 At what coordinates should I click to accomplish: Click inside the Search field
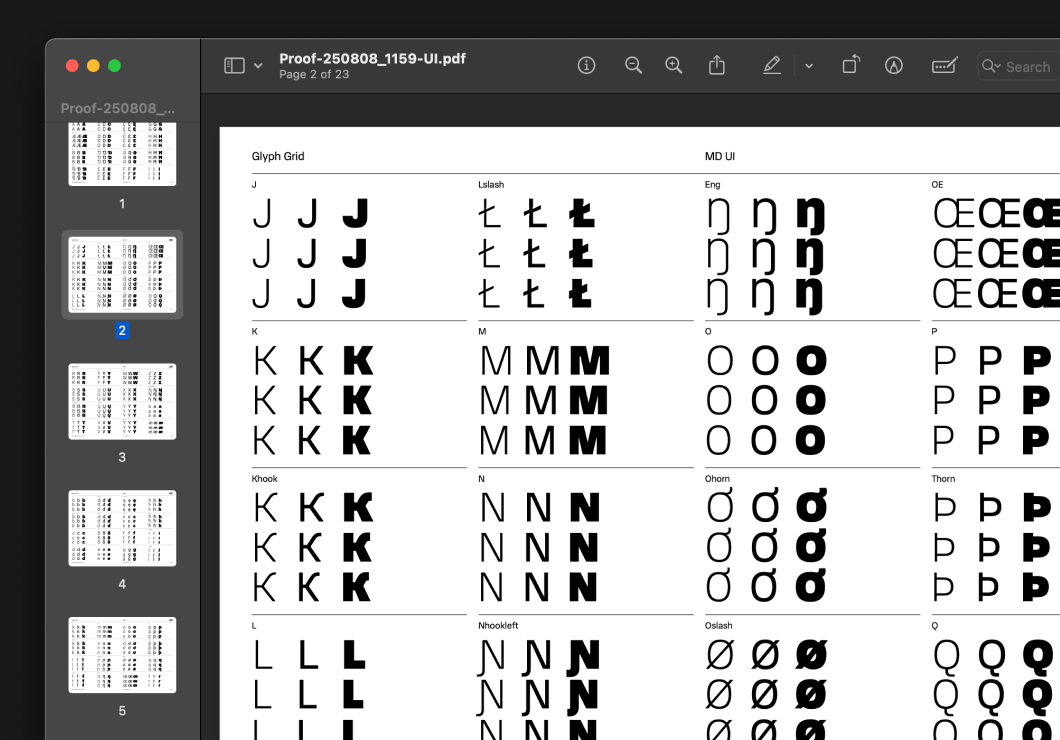(1030, 66)
